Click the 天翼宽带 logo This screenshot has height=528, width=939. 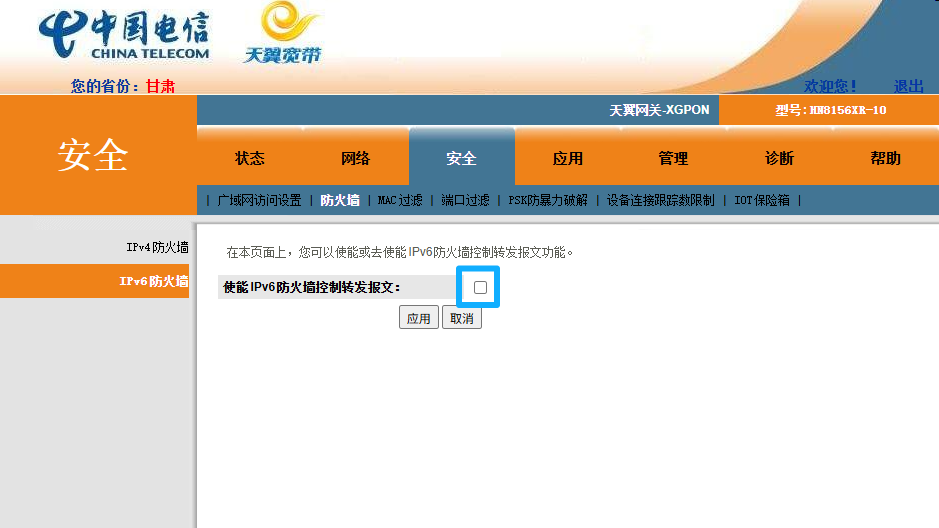283,32
